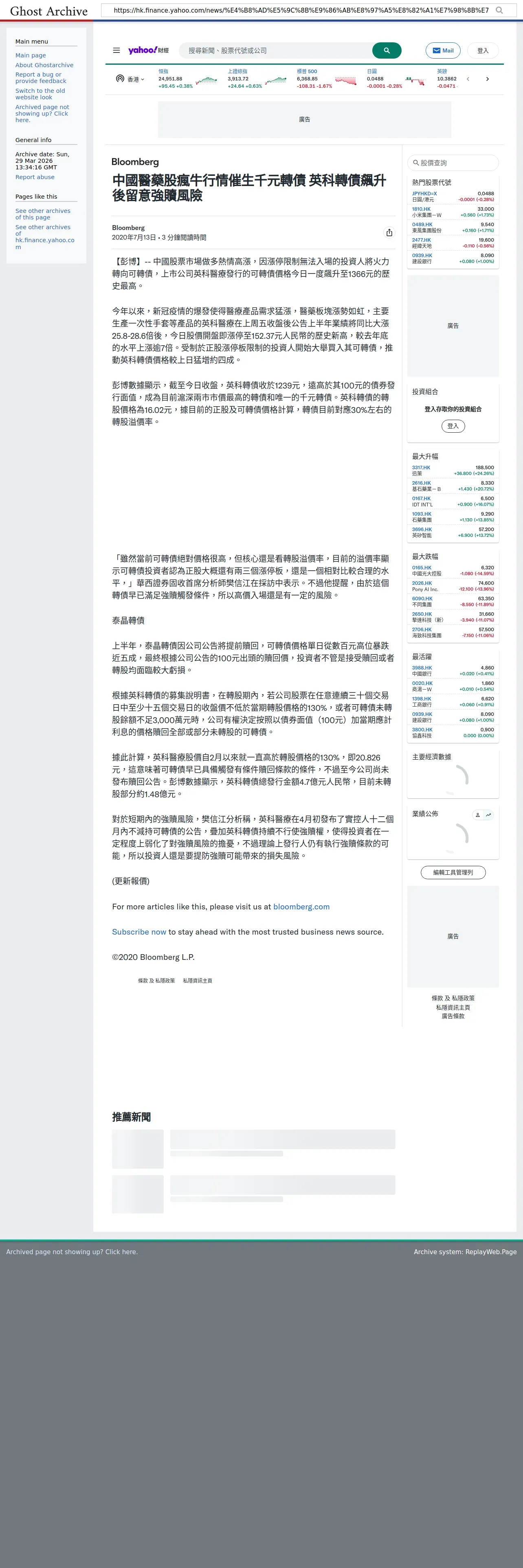This screenshot has height=1568, width=523.
Task: Click footer 'Archived page not showing up? Click here.'
Action: point(72,1251)
